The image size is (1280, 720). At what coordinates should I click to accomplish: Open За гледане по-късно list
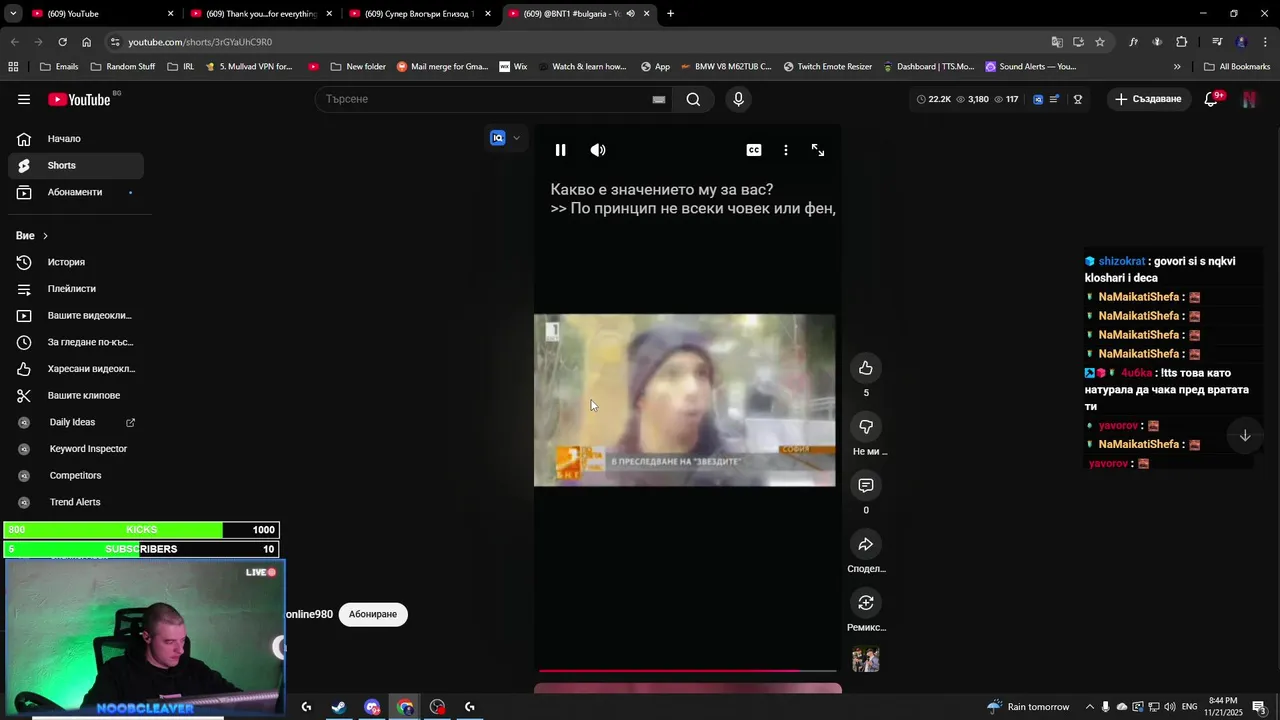pyautogui.click(x=76, y=342)
